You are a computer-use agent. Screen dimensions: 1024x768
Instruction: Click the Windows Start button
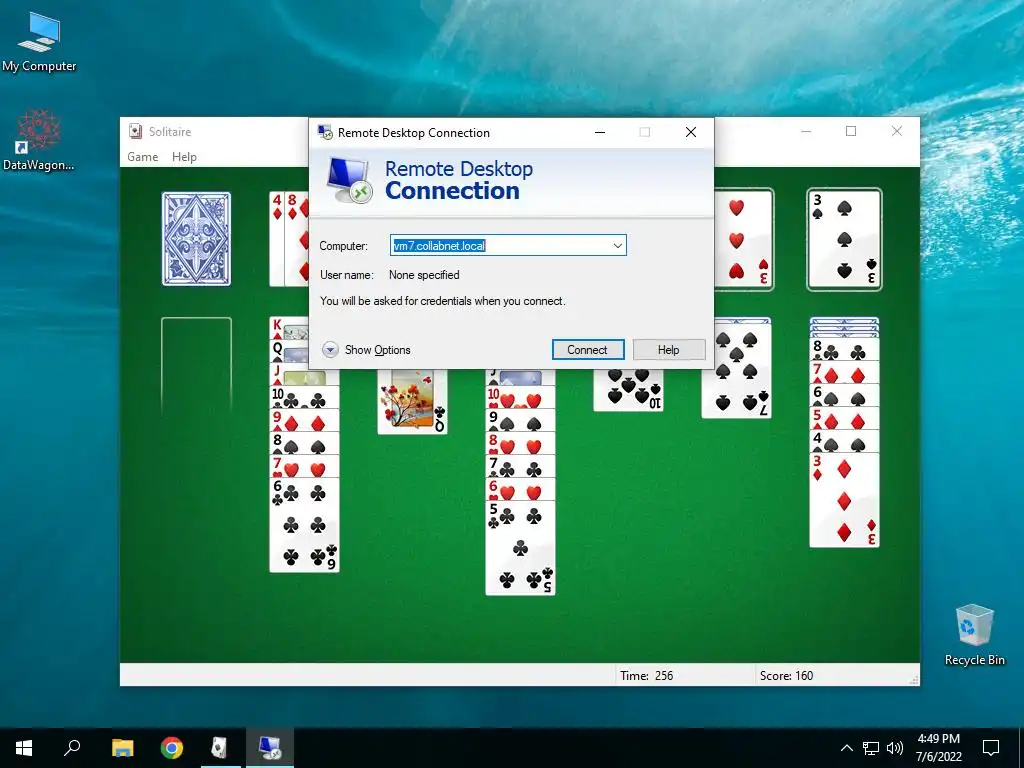coord(24,748)
